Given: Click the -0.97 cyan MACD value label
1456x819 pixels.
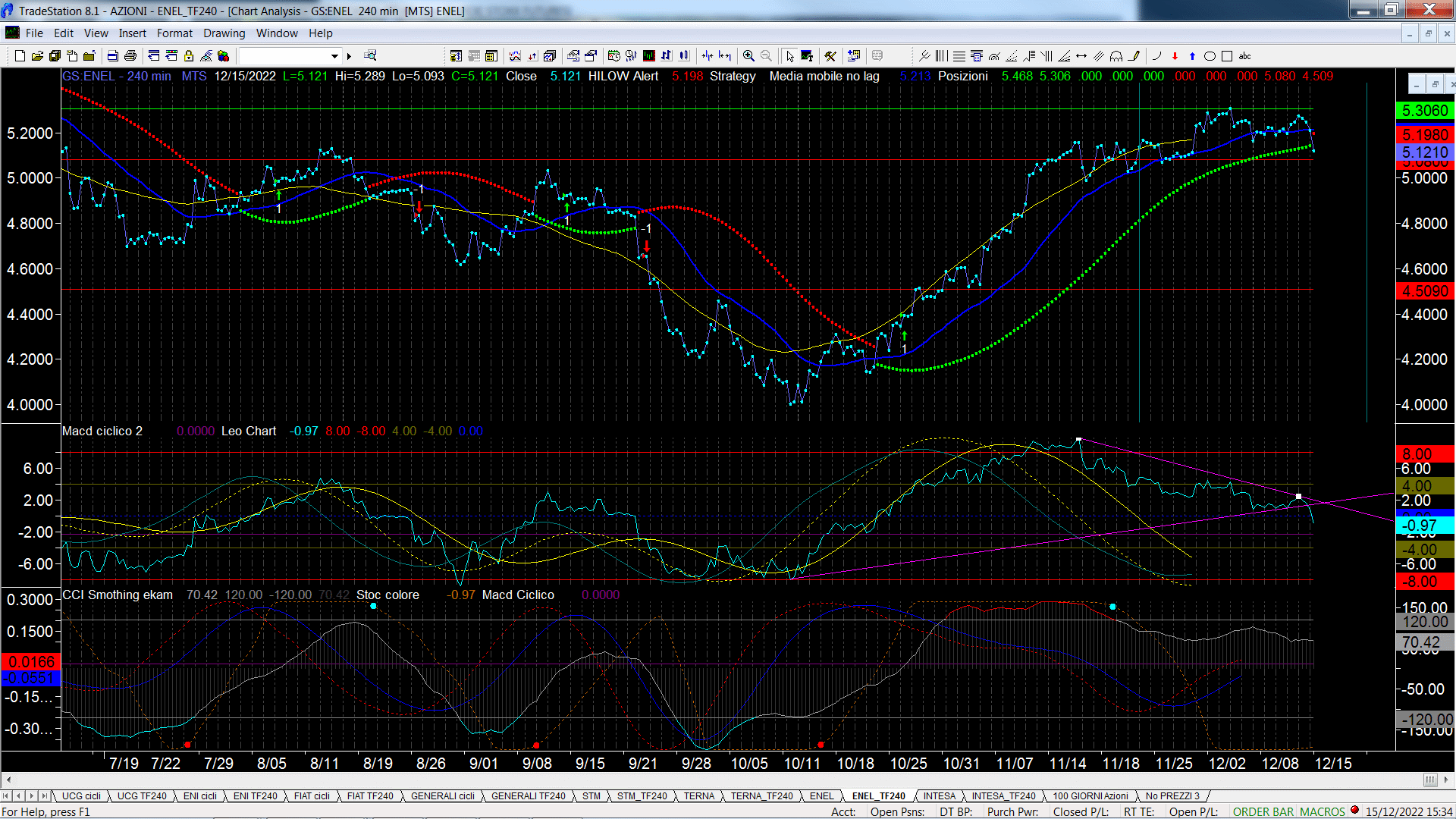Looking at the screenshot, I should point(1425,526).
